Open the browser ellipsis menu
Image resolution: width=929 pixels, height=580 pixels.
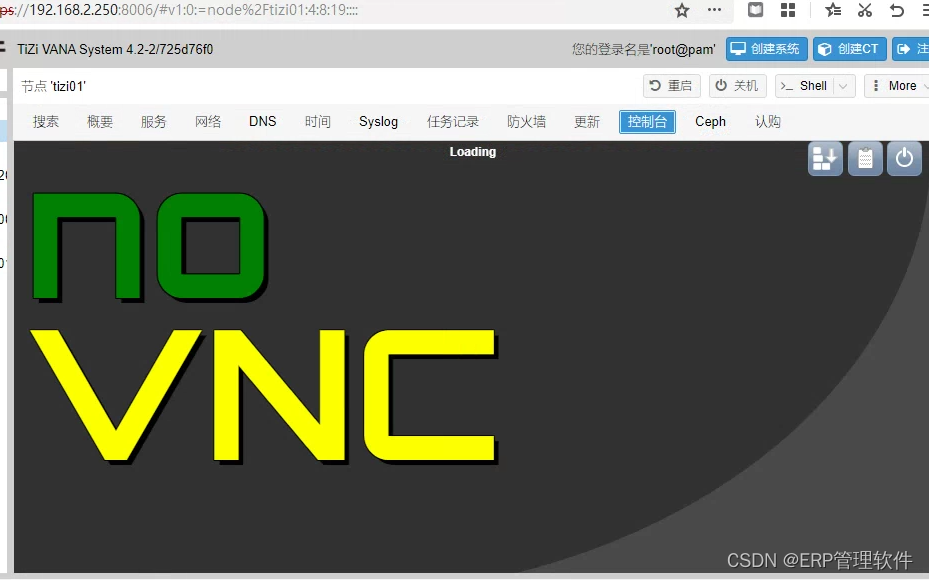click(x=714, y=11)
